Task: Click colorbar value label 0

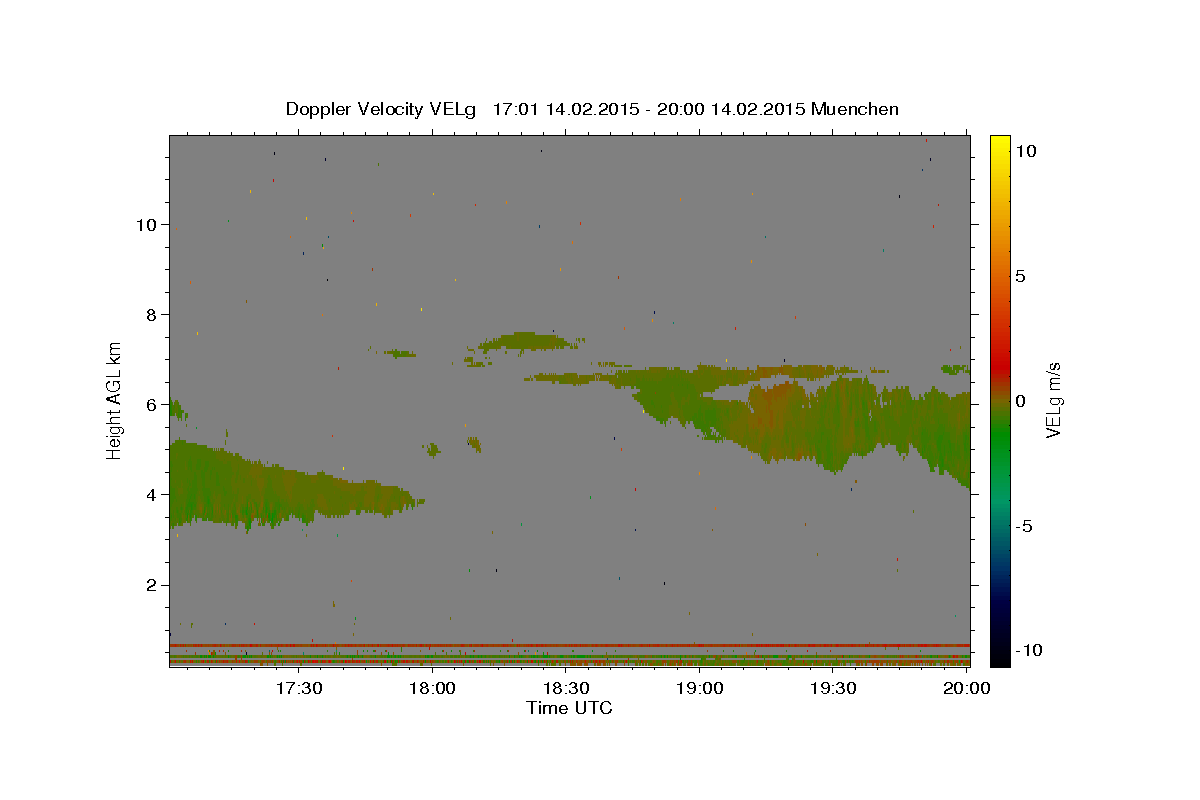Action: pos(1020,401)
